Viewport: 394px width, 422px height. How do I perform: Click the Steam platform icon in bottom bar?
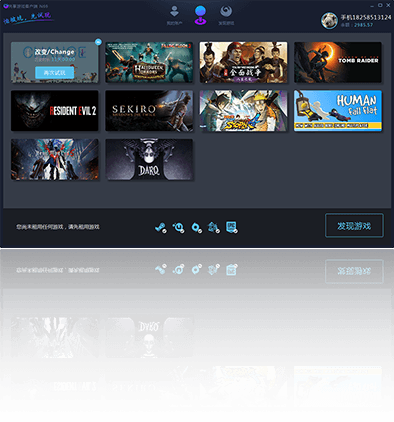tap(161, 228)
